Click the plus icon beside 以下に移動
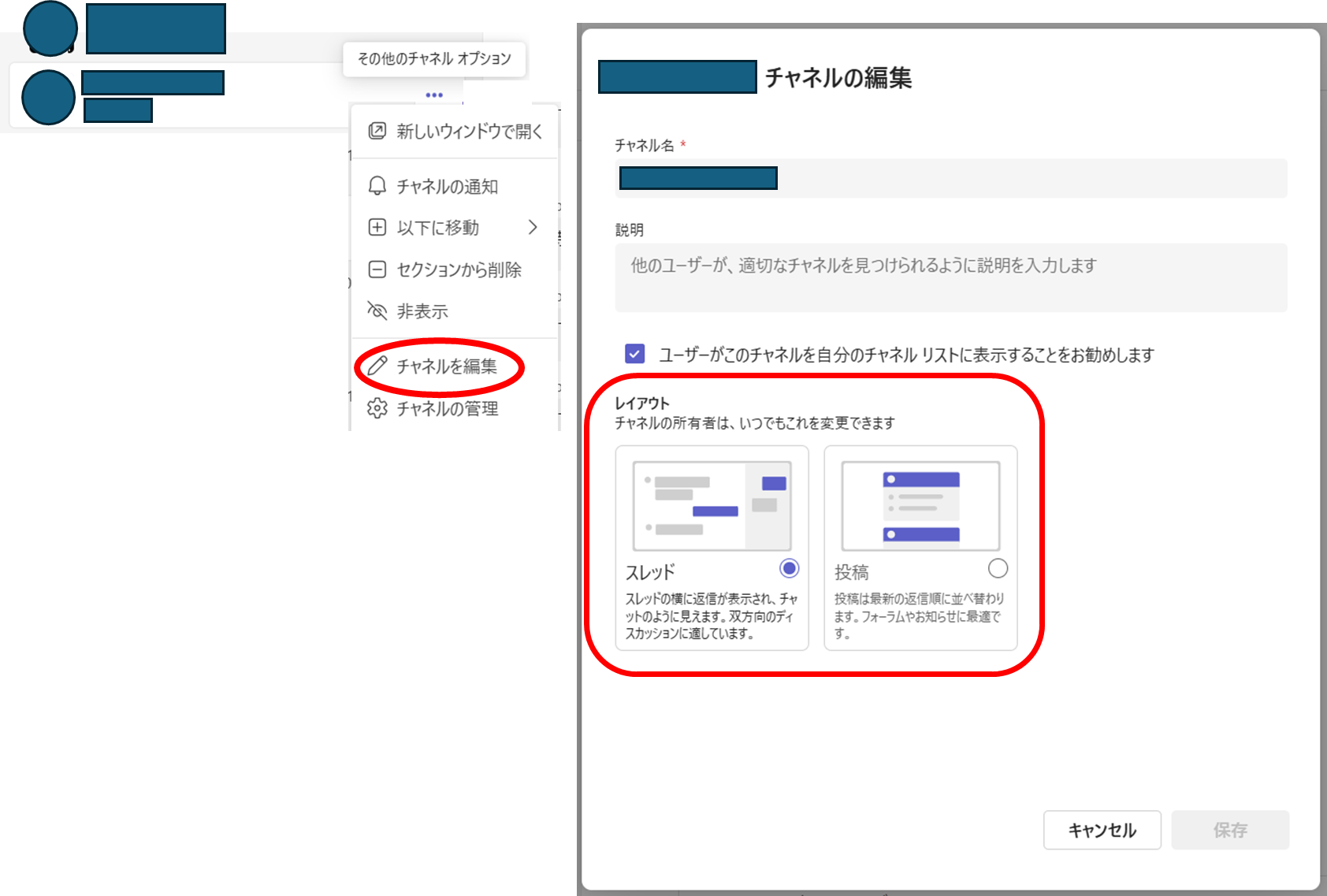1327x896 pixels. (x=377, y=228)
